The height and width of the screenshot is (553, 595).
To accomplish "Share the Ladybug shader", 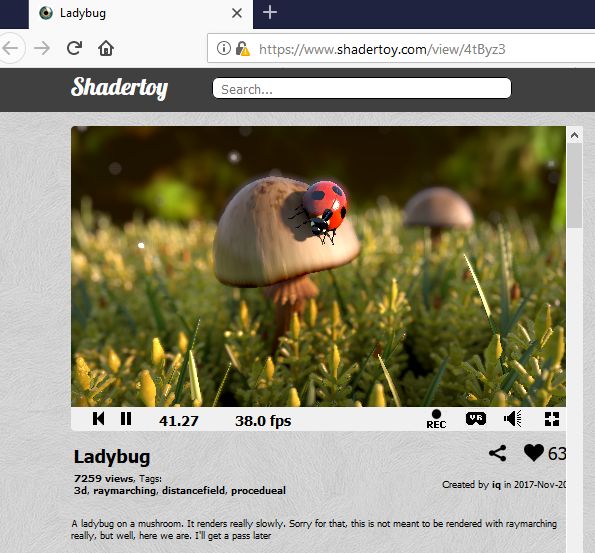I will coord(497,453).
